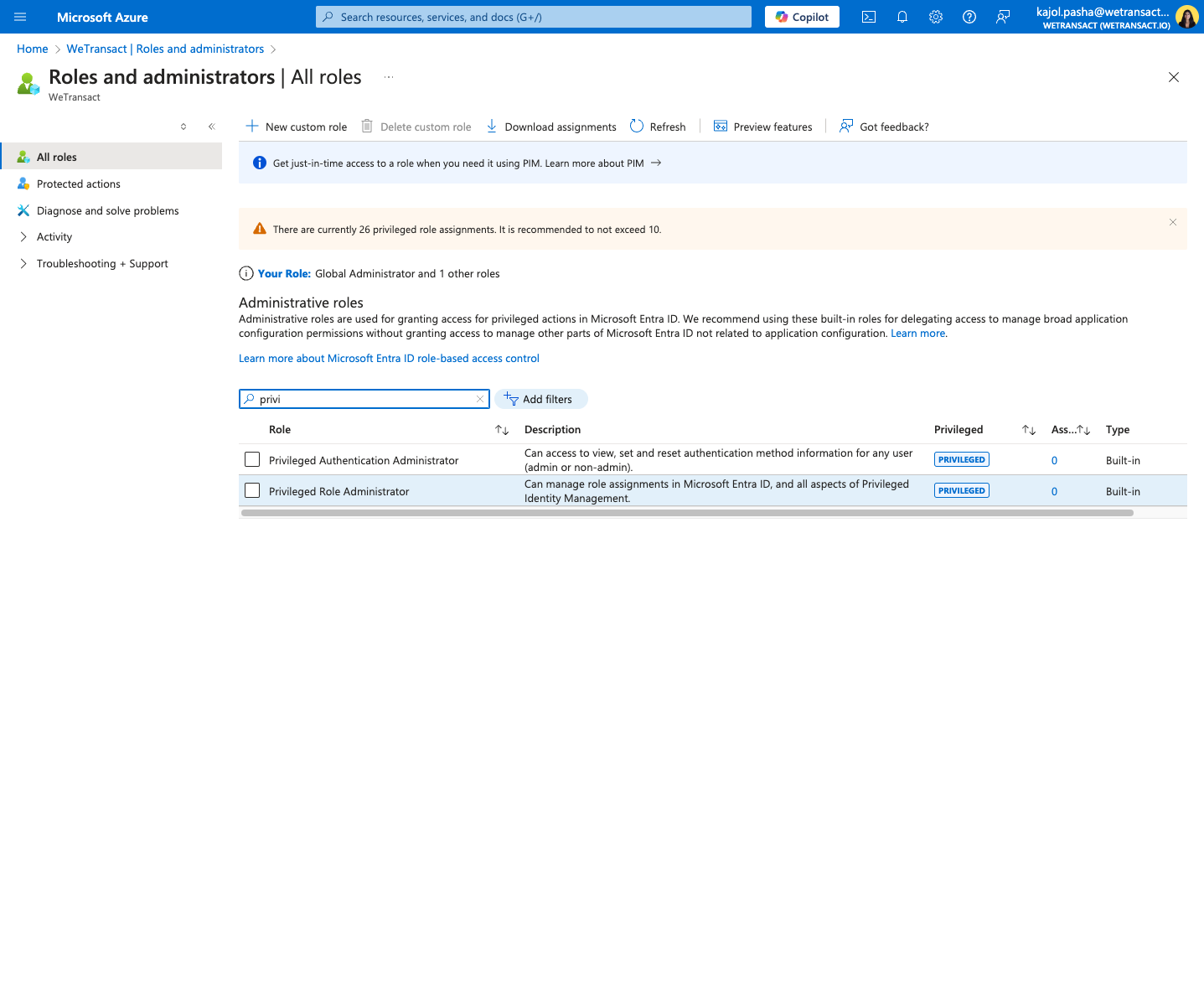Image resolution: width=1204 pixels, height=1004 pixels.
Task: Sort by the Privileged column
Action: (1029, 430)
